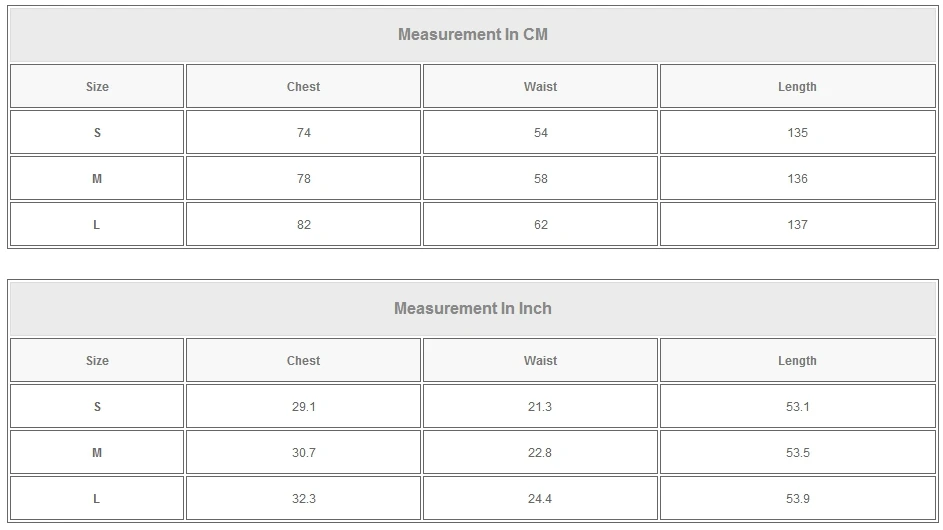Select the chest value 29.1 cell
943x530 pixels.
[303, 407]
